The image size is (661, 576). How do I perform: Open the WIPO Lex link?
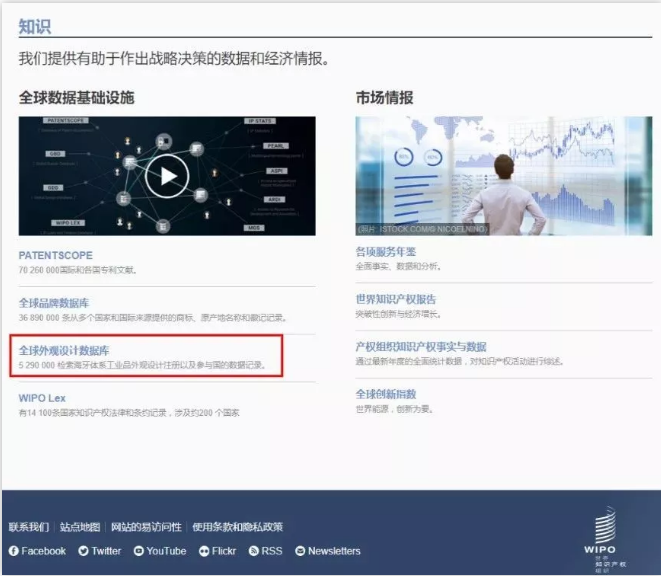42,398
